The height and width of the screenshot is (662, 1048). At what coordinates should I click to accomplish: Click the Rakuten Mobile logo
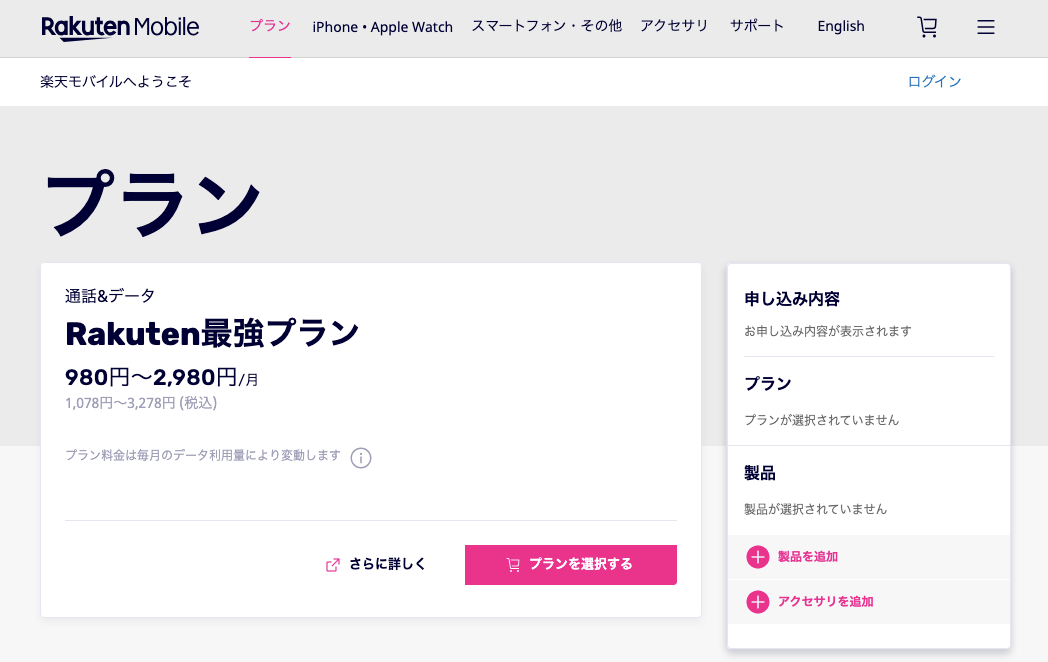pyautogui.click(x=120, y=27)
